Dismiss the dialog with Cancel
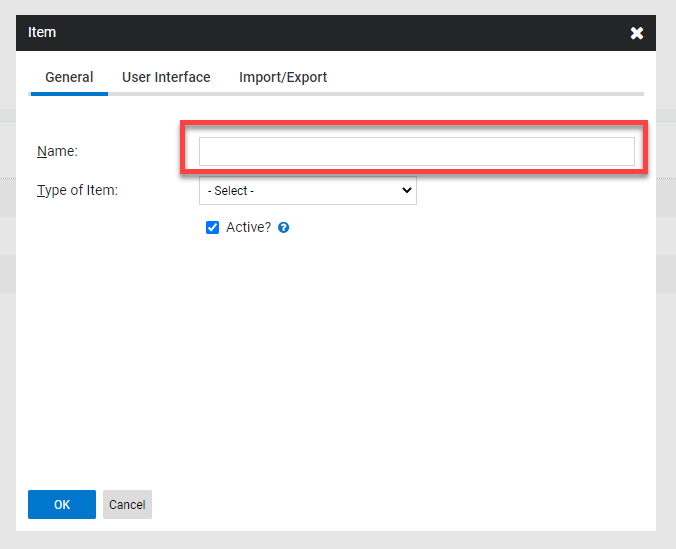Screen dimensions: 676x549 [127, 504]
